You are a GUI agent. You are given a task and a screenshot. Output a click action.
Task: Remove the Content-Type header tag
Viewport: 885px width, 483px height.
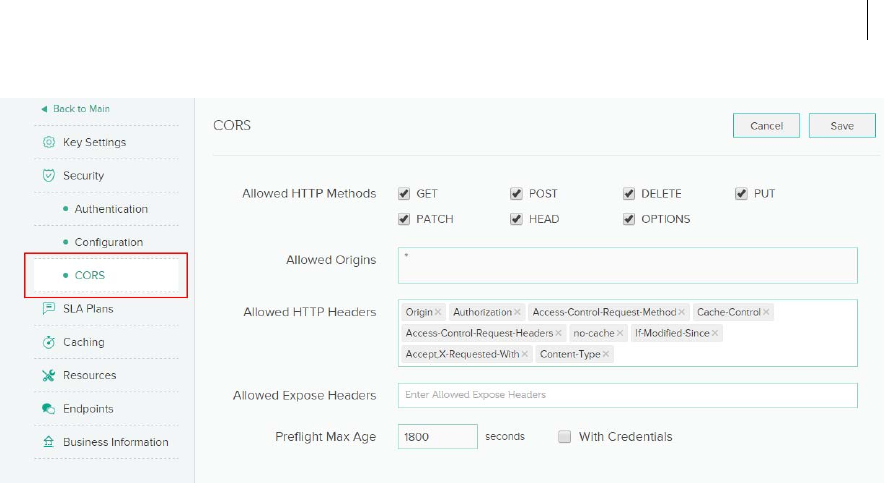[606, 354]
